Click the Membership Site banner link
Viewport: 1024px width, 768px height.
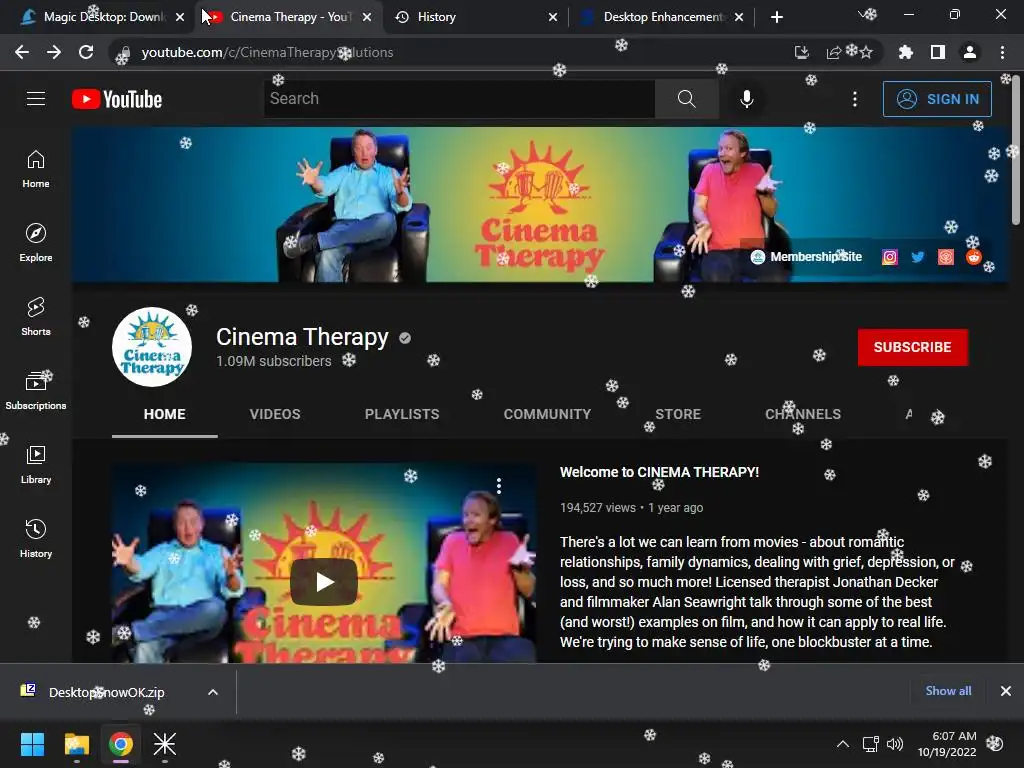click(x=806, y=257)
